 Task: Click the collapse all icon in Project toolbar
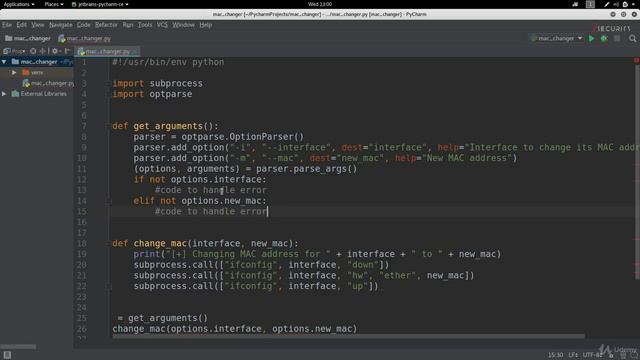tap(42, 51)
